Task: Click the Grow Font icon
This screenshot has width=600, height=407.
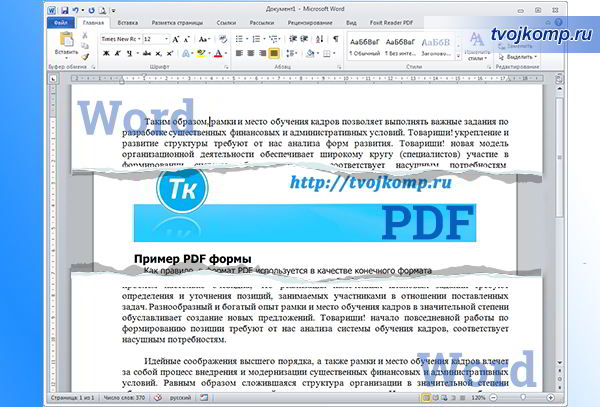Action: click(176, 39)
